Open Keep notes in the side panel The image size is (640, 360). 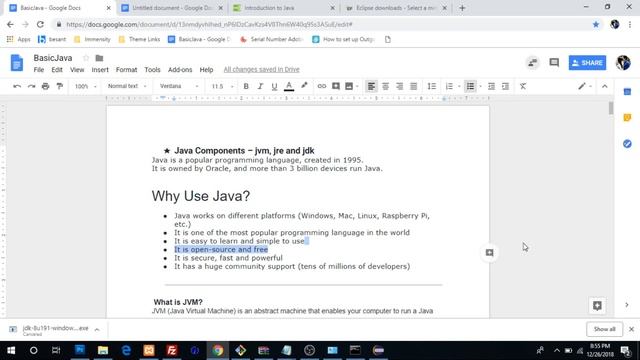pyautogui.click(x=627, y=118)
